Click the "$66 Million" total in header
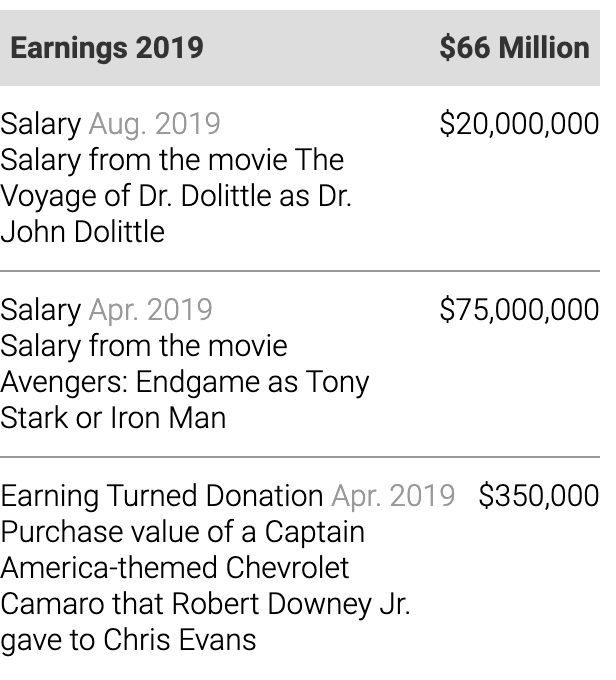616x680 pixels. click(514, 47)
